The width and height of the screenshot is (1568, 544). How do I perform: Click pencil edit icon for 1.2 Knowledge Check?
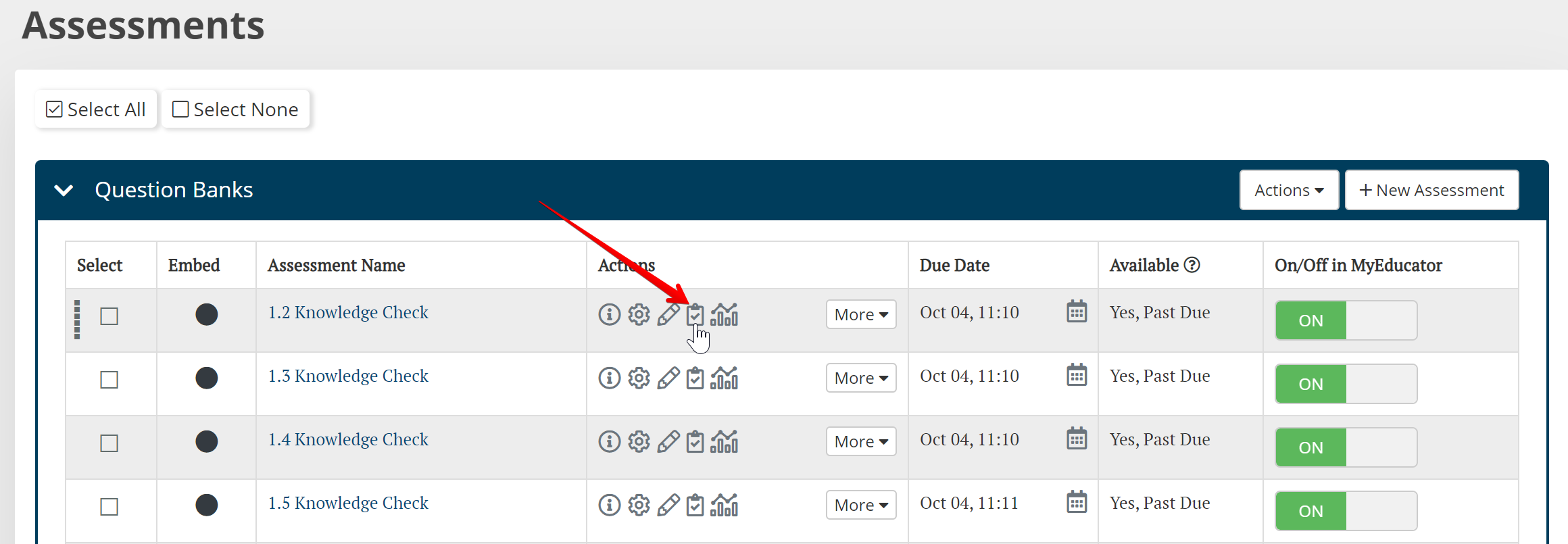pyautogui.click(x=668, y=314)
